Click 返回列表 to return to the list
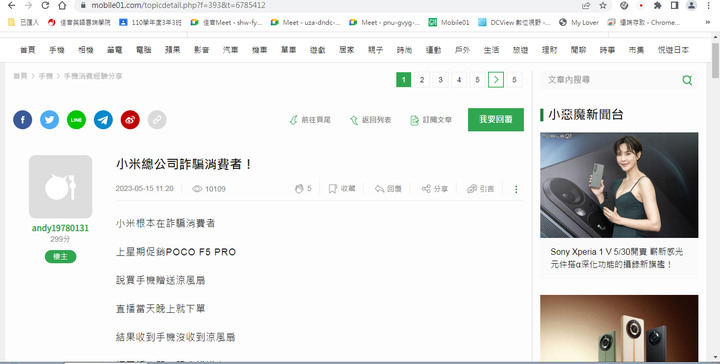 point(370,120)
